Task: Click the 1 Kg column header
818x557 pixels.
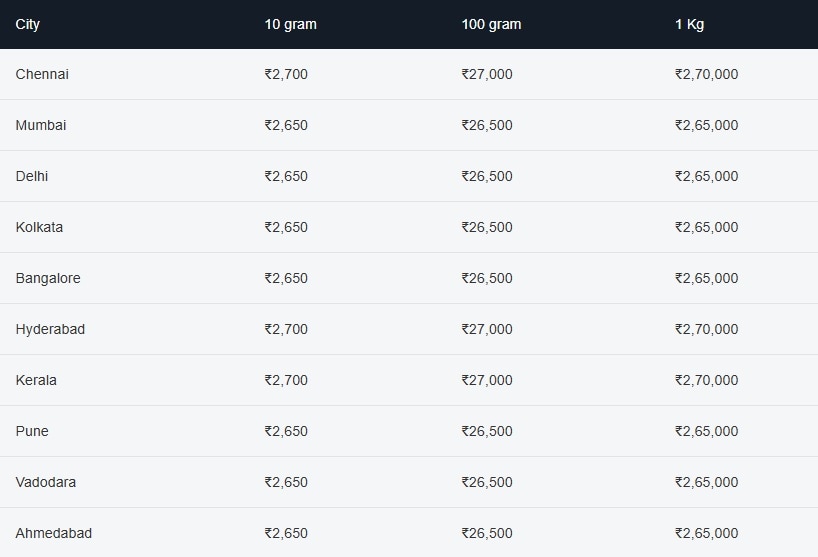Action: click(690, 25)
